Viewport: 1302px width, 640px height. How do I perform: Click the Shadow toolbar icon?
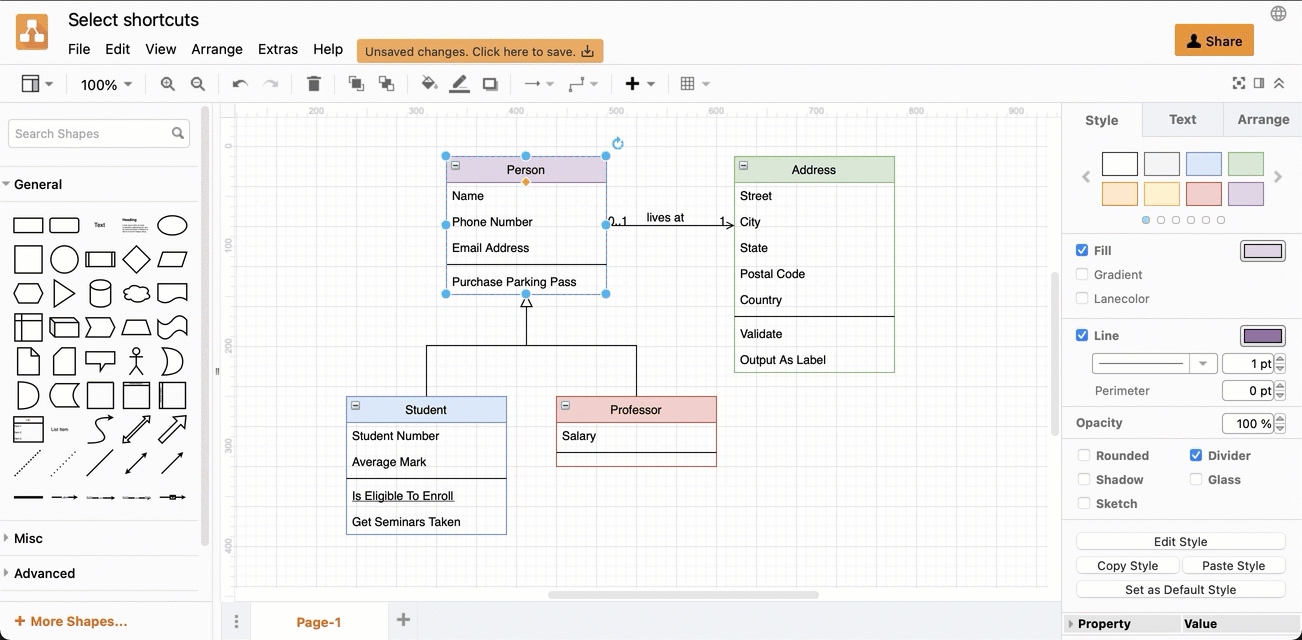(490, 83)
